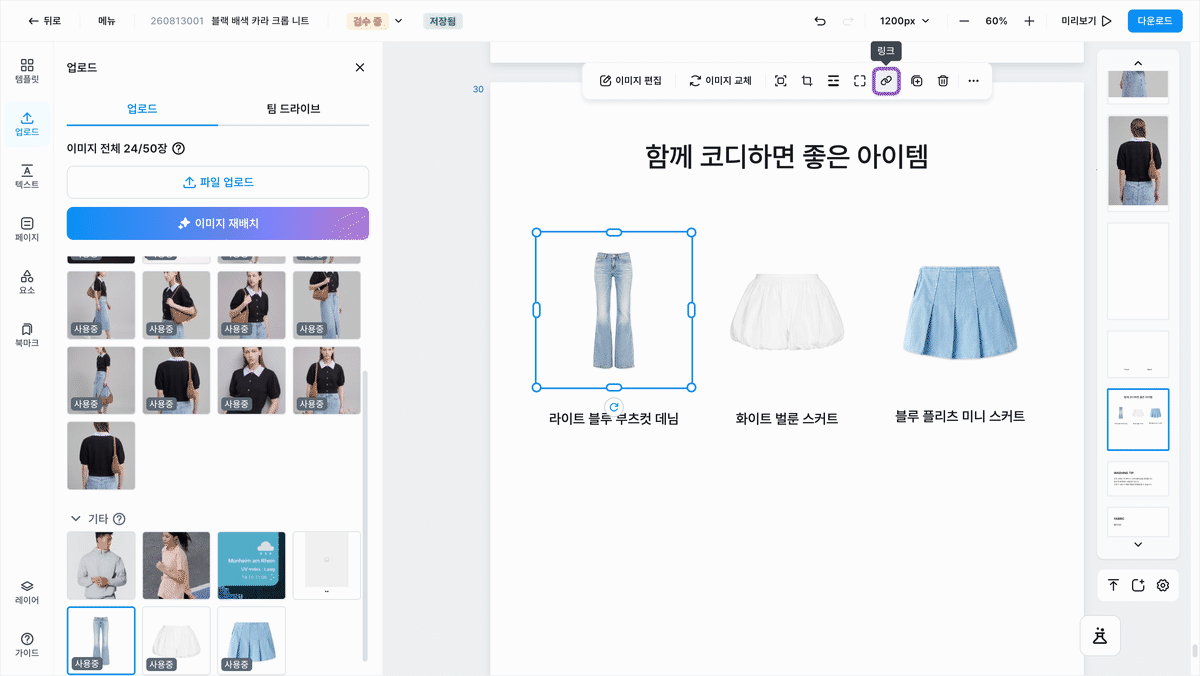Click the upload panel vertical scrollbar
Viewport: 1200px width, 676px height.
365,516
